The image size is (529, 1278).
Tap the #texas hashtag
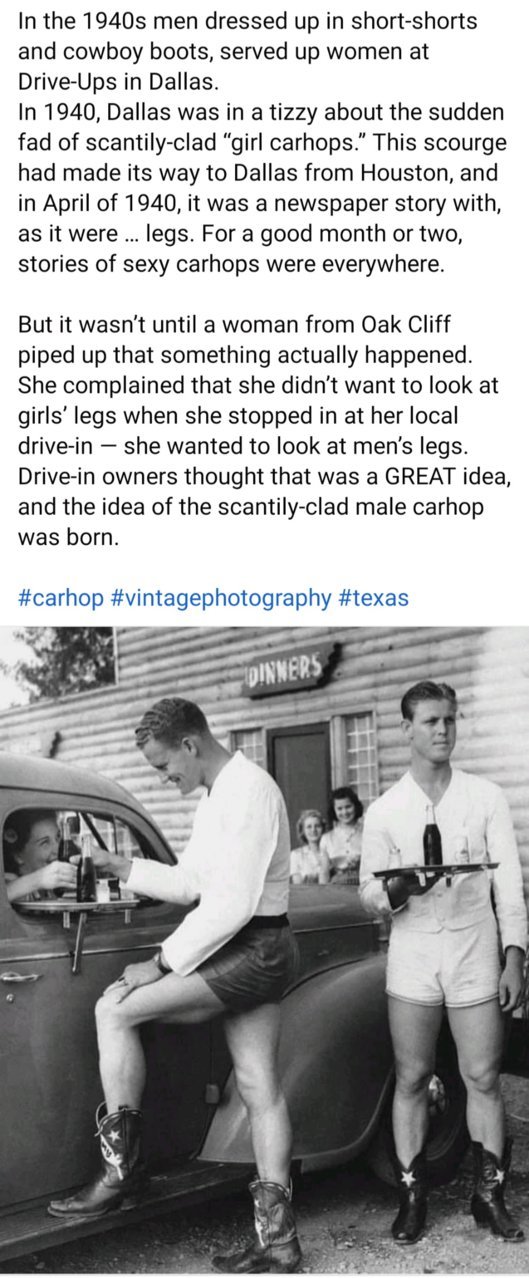point(373,598)
